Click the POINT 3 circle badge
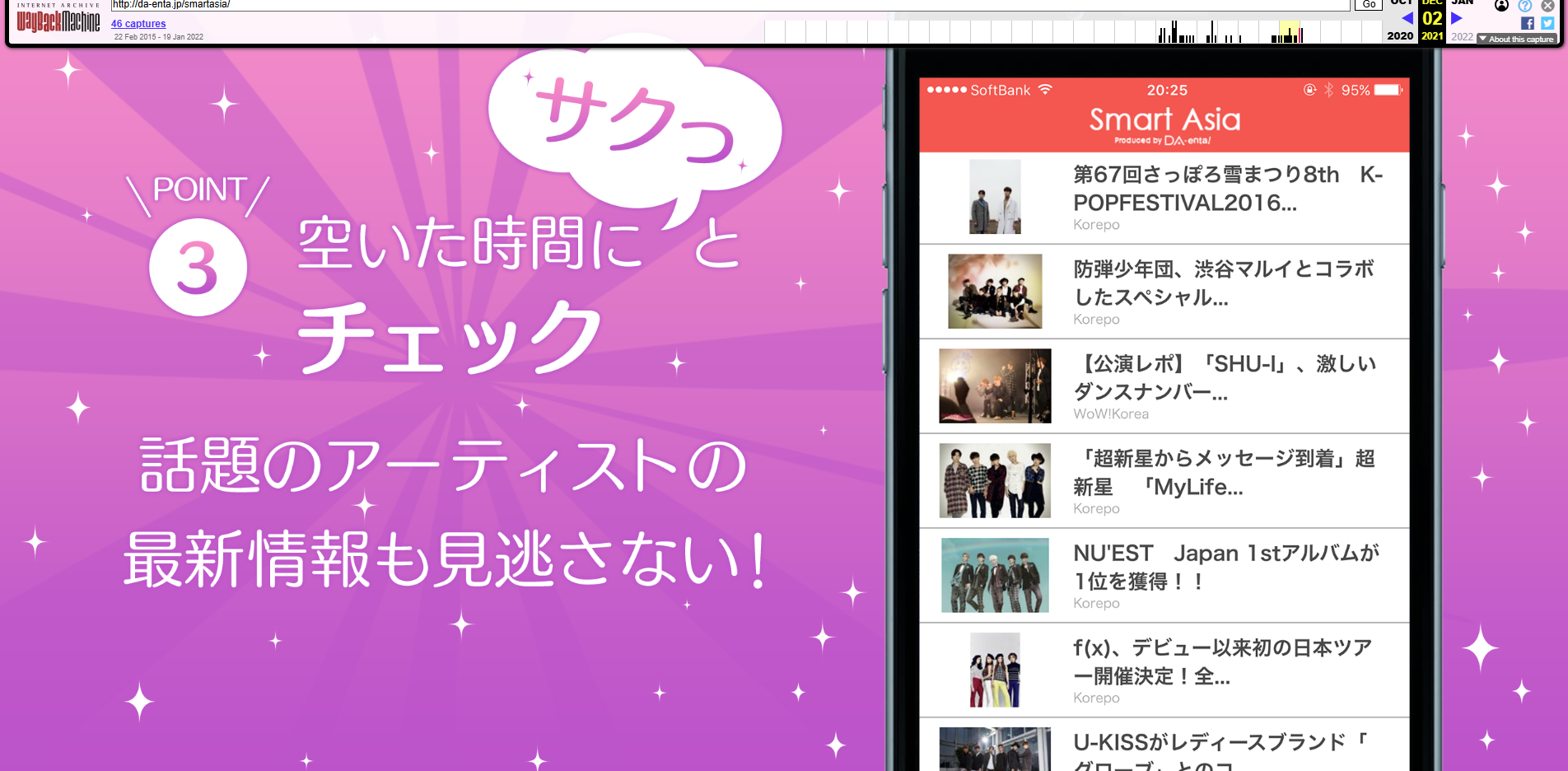 coord(198,267)
